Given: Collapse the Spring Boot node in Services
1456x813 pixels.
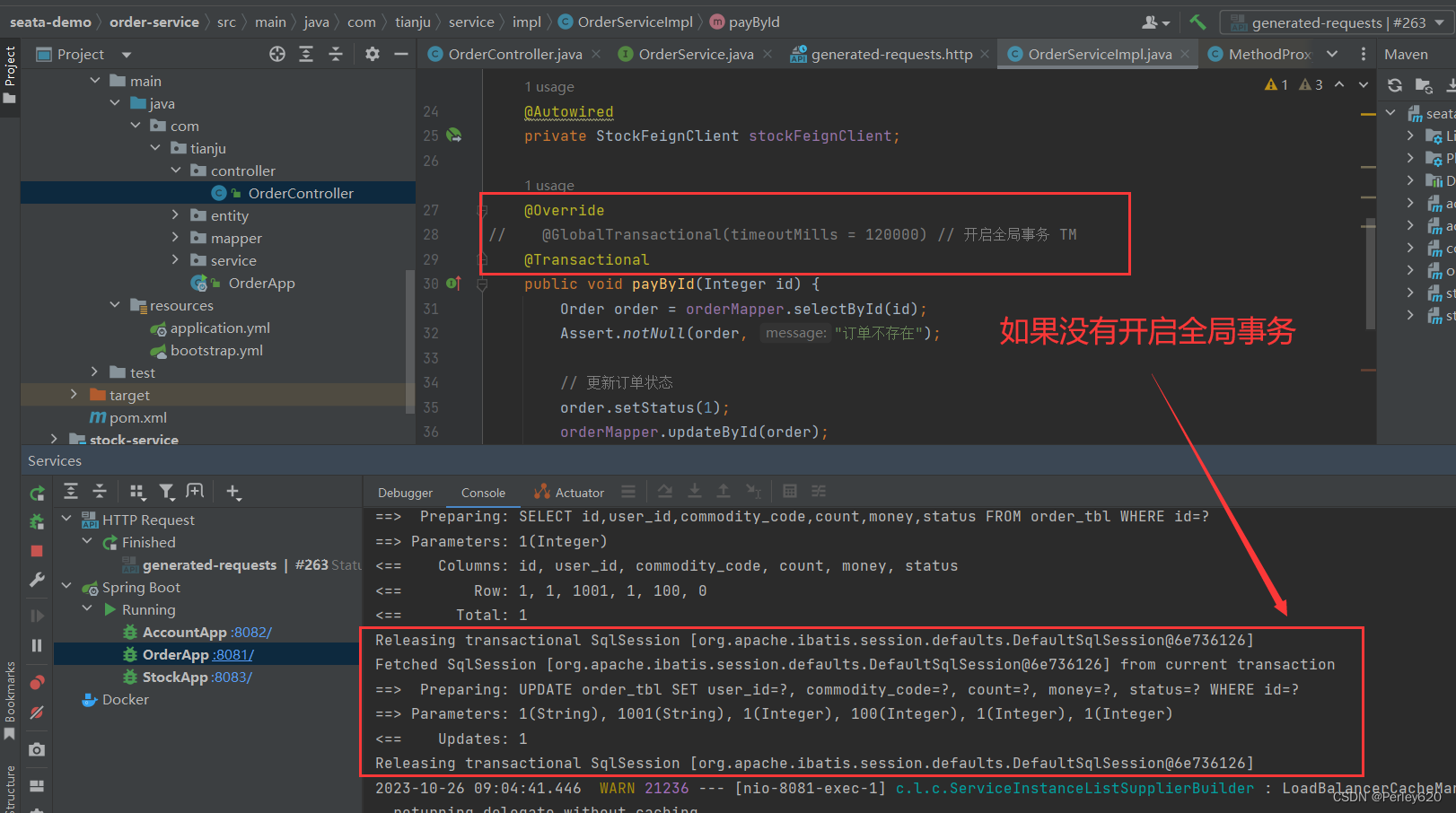Looking at the screenshot, I should point(66,587).
